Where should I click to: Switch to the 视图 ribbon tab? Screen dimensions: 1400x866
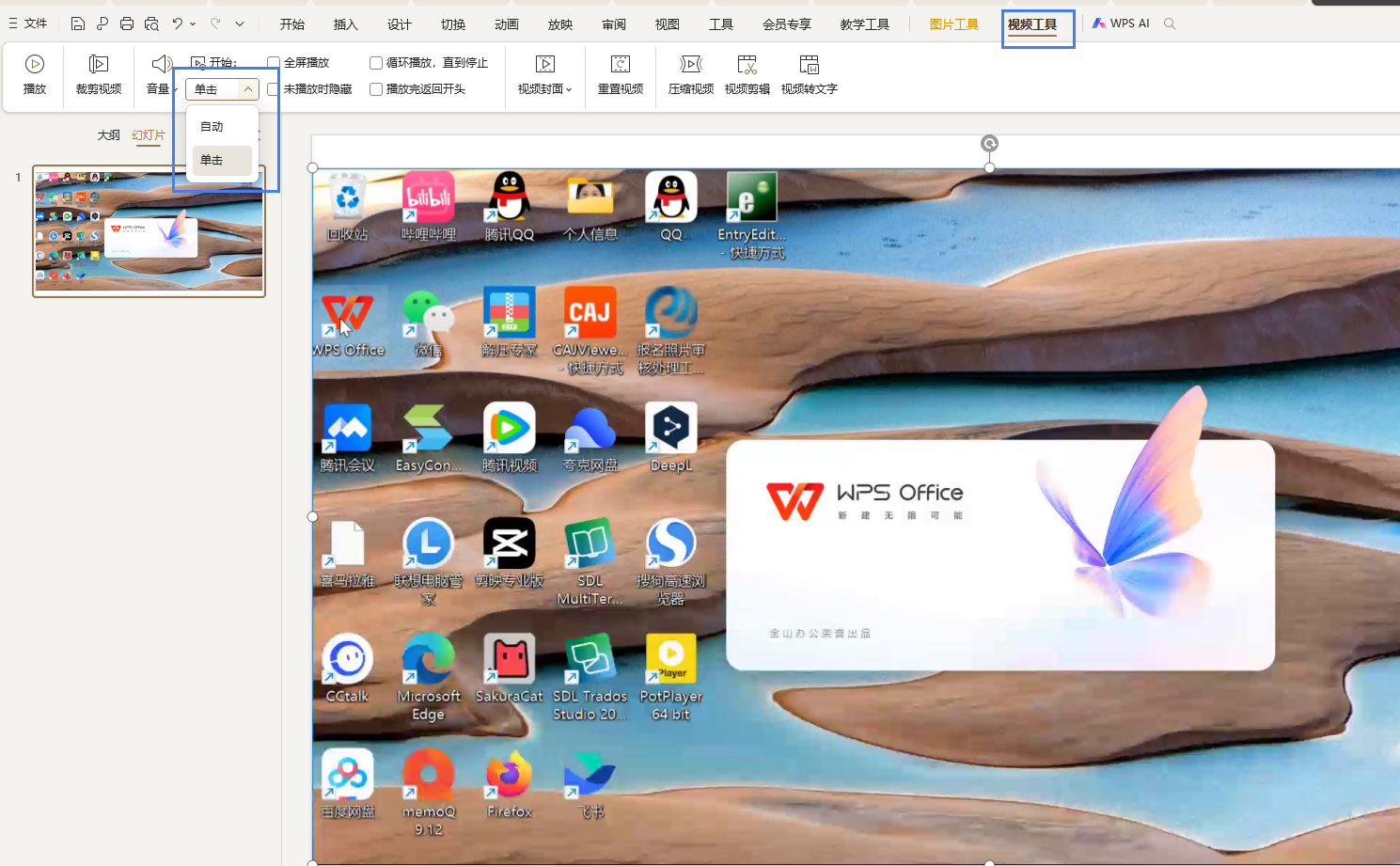[x=668, y=24]
